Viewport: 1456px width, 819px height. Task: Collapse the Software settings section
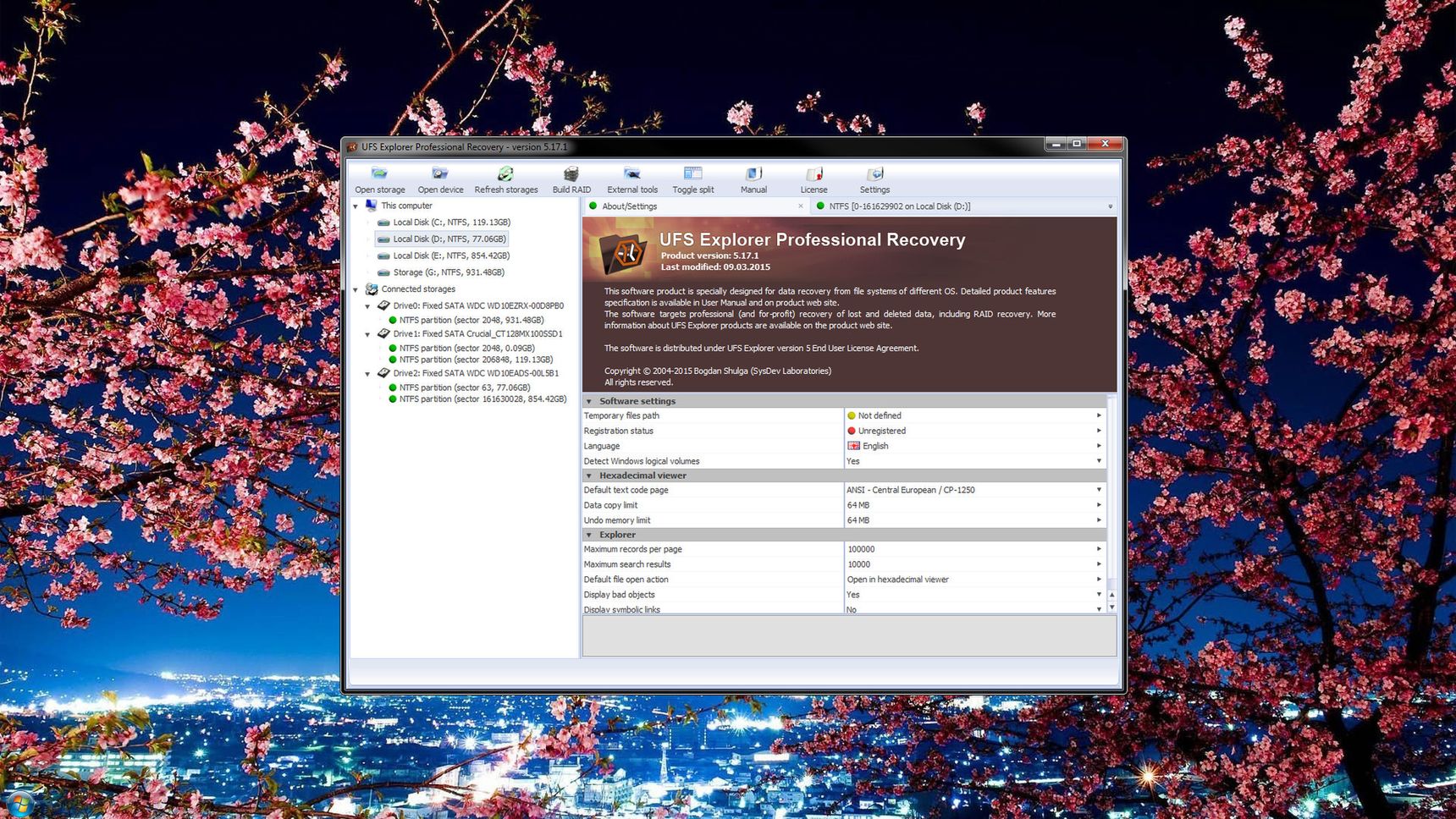tap(589, 402)
